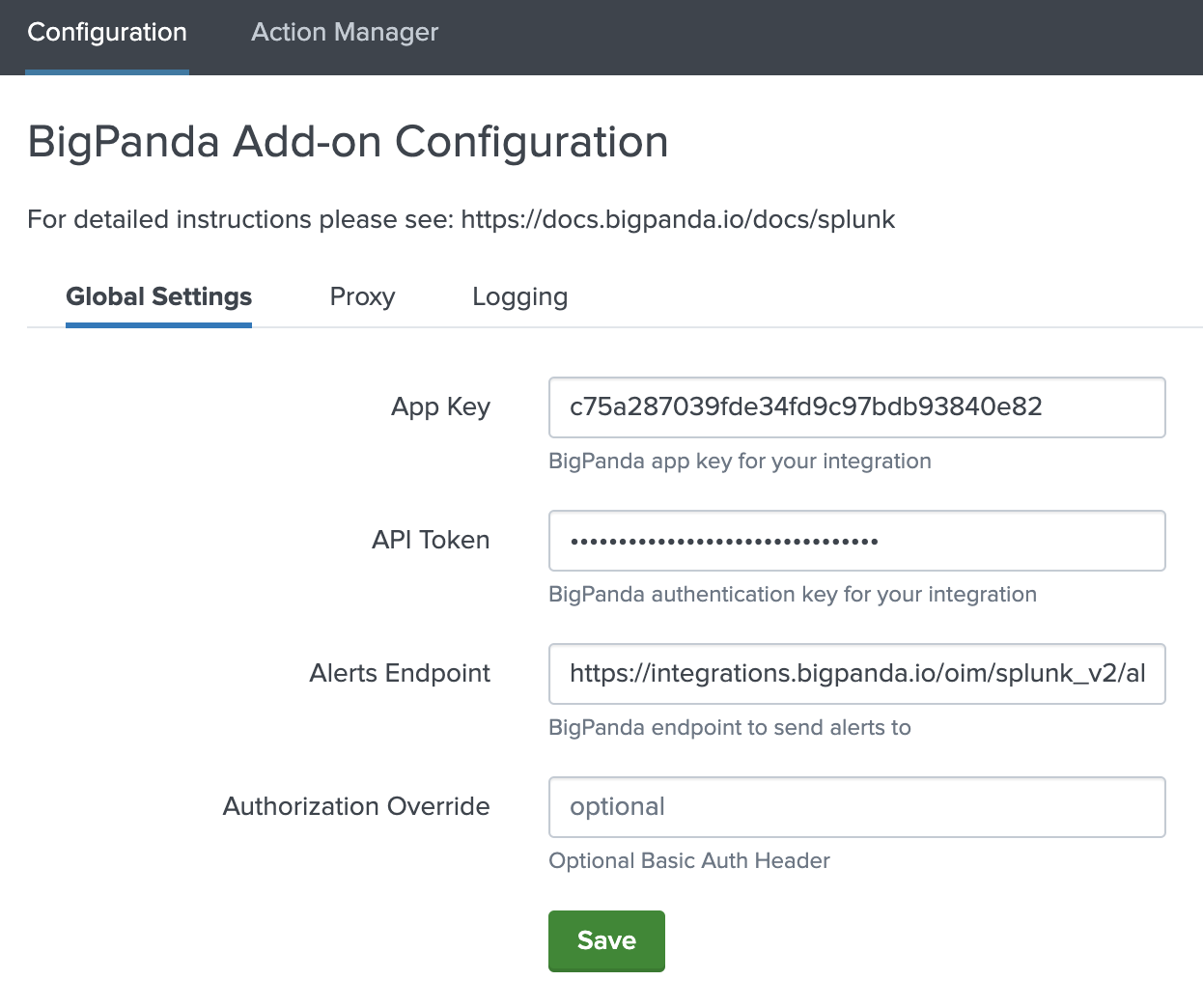The width and height of the screenshot is (1203, 1008).
Task: Click the Alerts Endpoint label
Action: [399, 673]
